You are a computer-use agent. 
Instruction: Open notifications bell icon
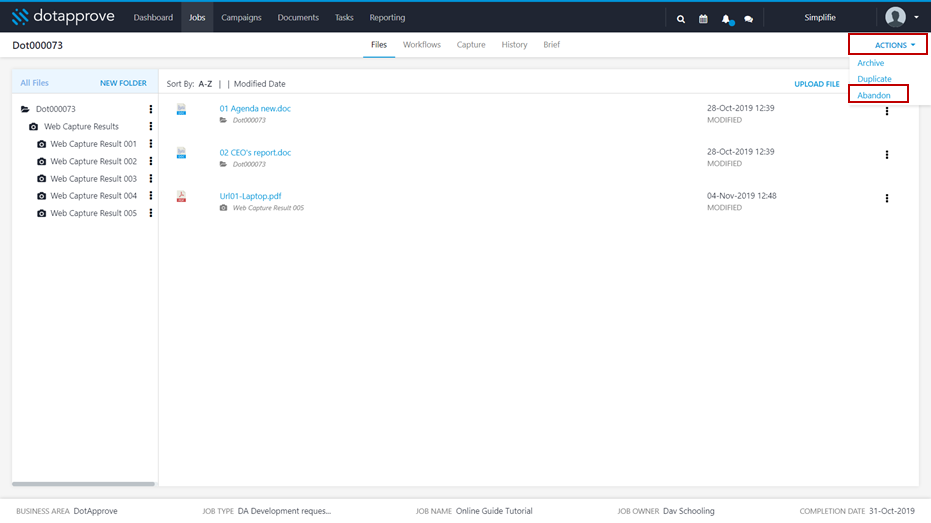click(x=726, y=19)
